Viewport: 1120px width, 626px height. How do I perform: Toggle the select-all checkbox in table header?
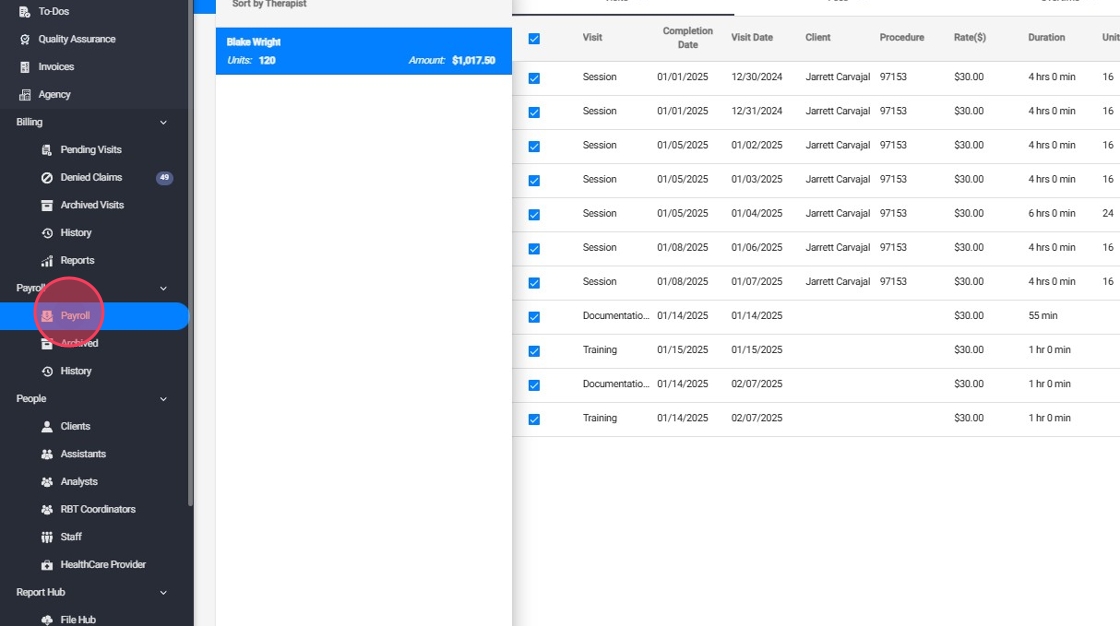tap(534, 39)
